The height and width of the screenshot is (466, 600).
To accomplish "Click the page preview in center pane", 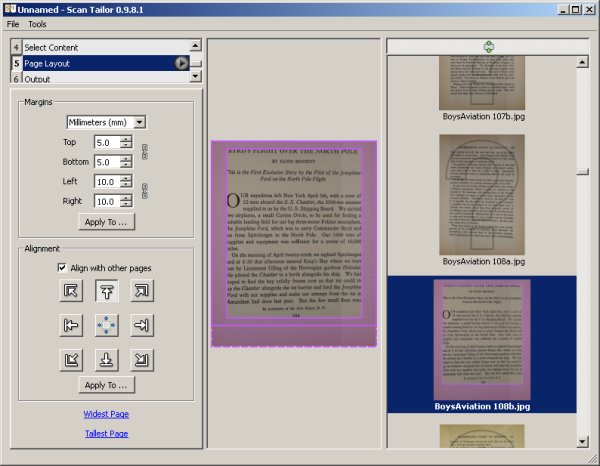I will [294, 244].
